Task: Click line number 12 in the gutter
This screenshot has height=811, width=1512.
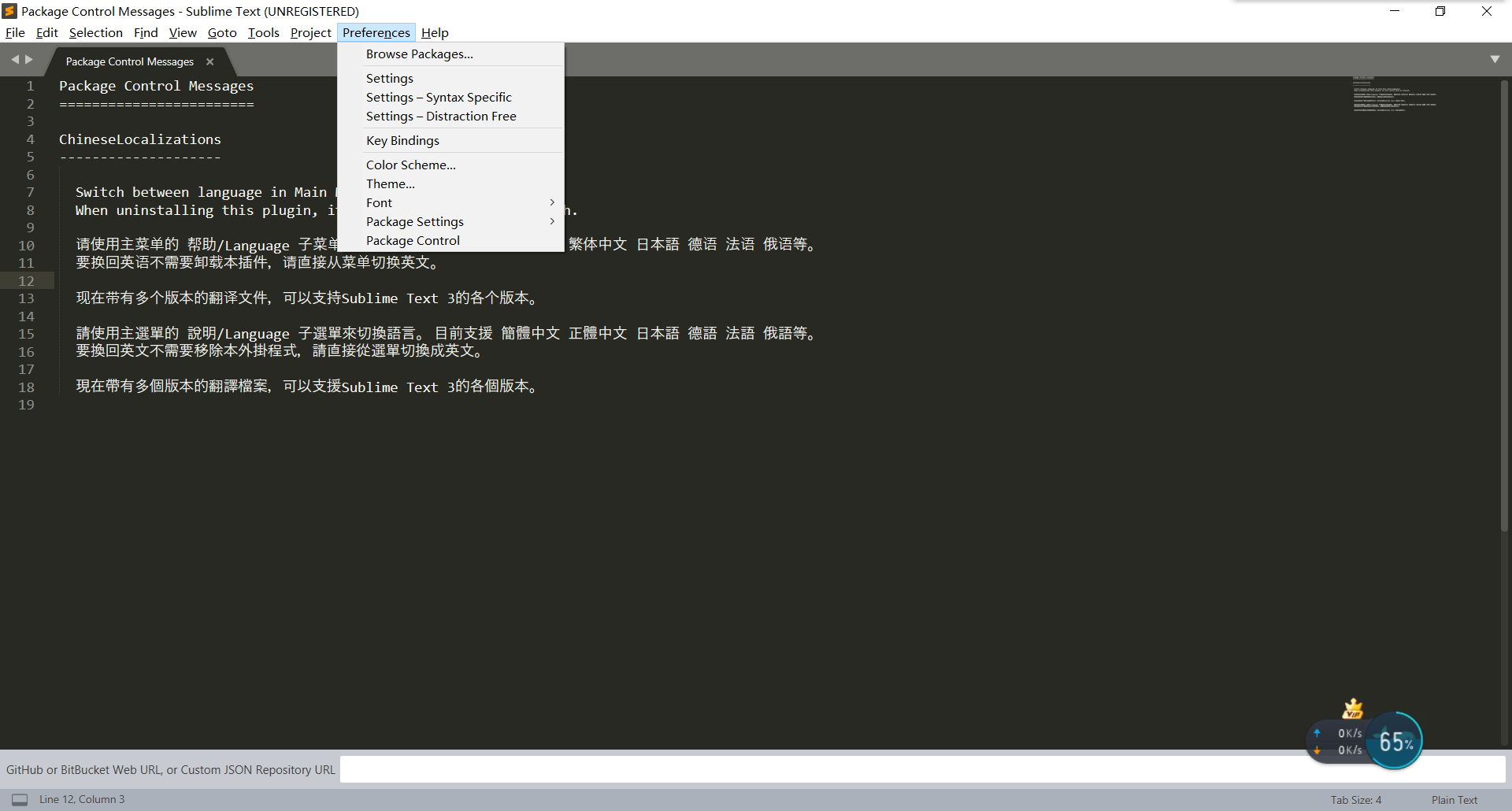Action: (26, 281)
